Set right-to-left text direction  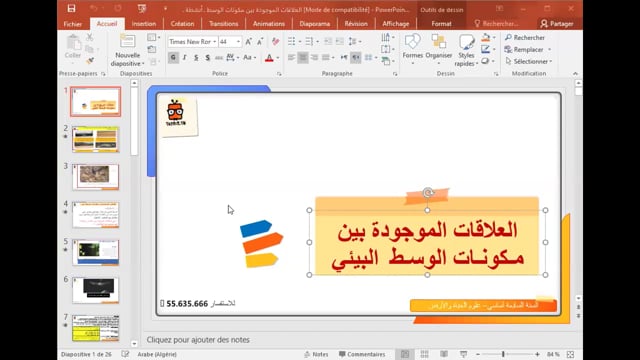[x=356, y=58]
